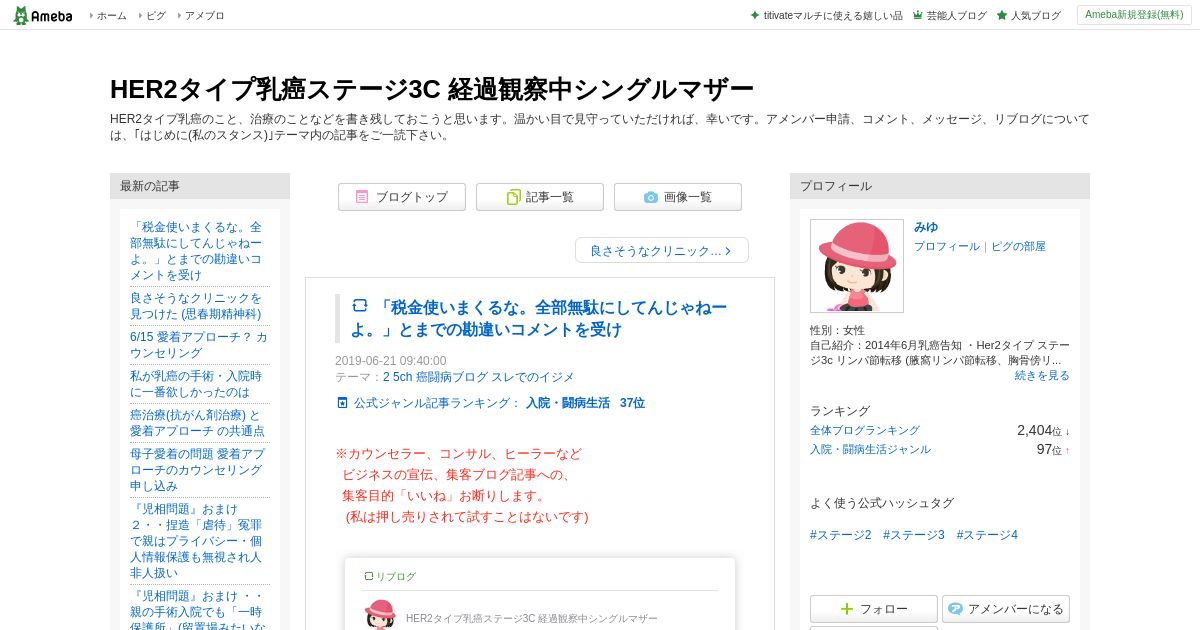Click the avatar in reblog card
The image size is (1200, 630).
[380, 614]
